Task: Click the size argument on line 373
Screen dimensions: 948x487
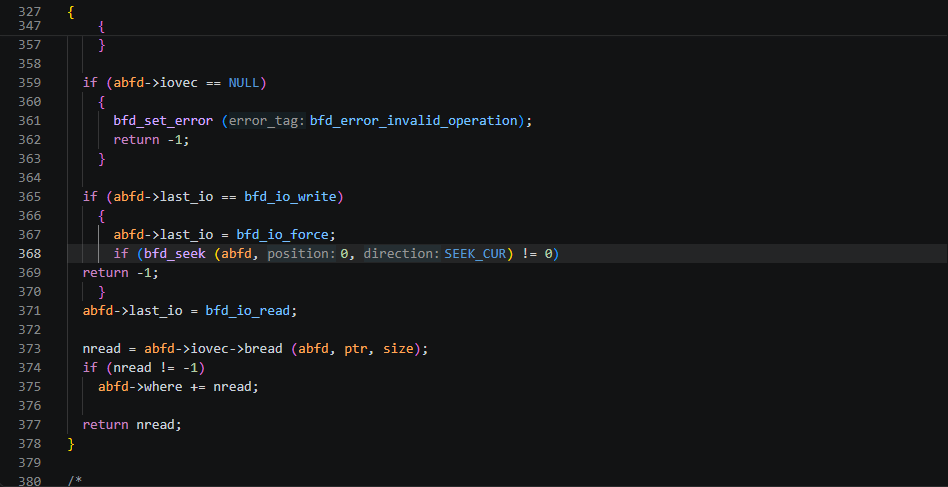Action: pos(398,349)
